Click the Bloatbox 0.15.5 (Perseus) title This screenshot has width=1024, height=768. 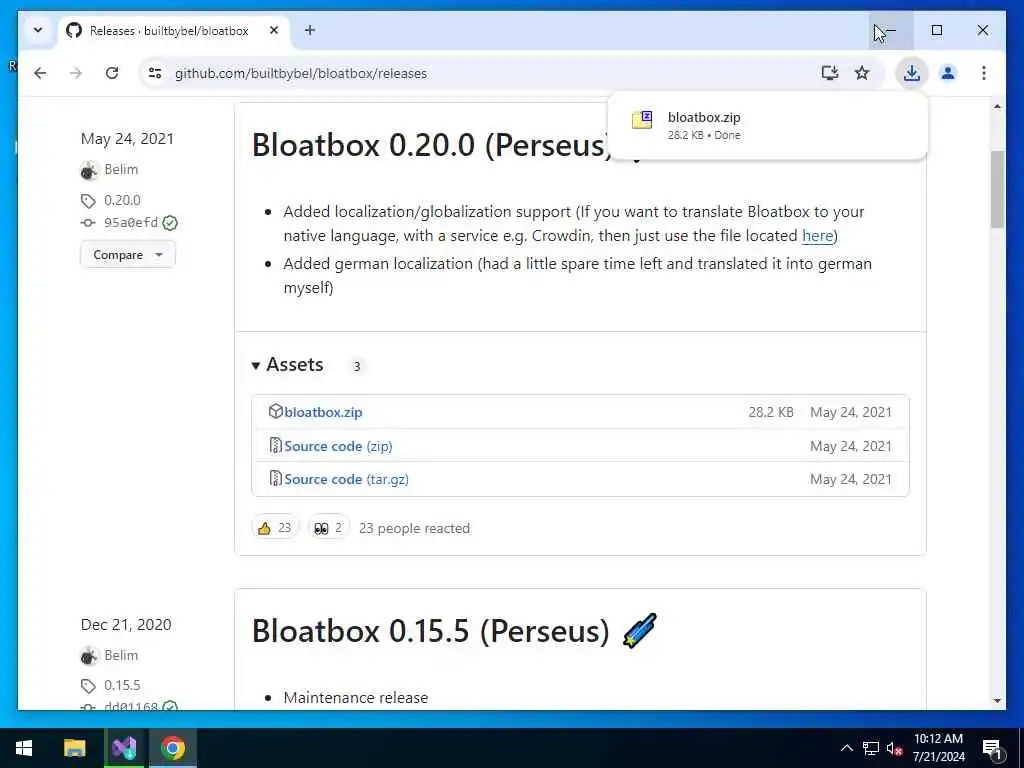coord(430,632)
